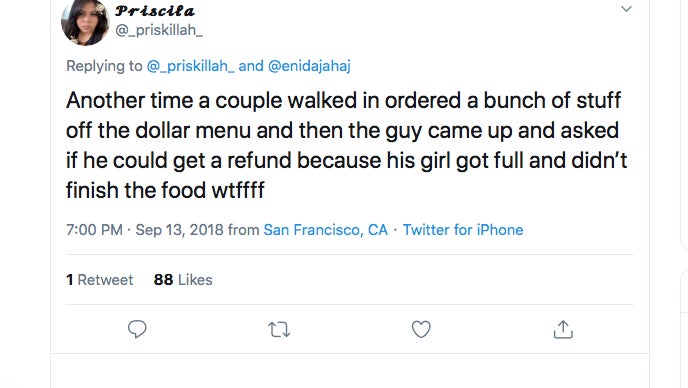This screenshot has width=688, height=388.
Task: Expand the tweet options chevron
Action: (x=626, y=9)
